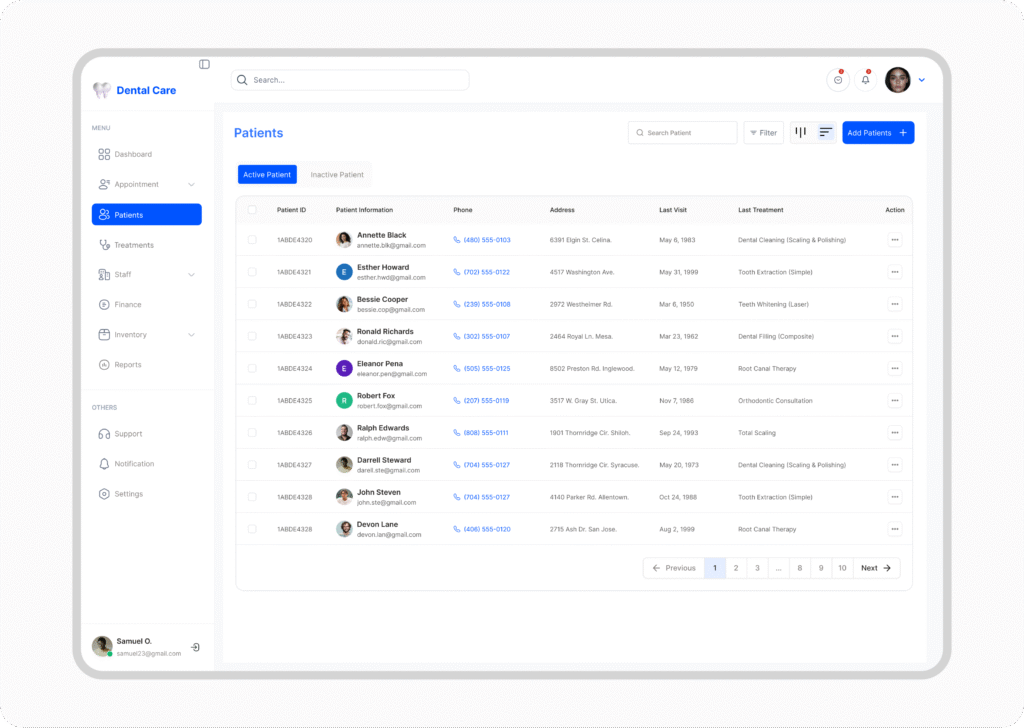
Task: Go to page 3 in pagination
Action: [x=757, y=568]
